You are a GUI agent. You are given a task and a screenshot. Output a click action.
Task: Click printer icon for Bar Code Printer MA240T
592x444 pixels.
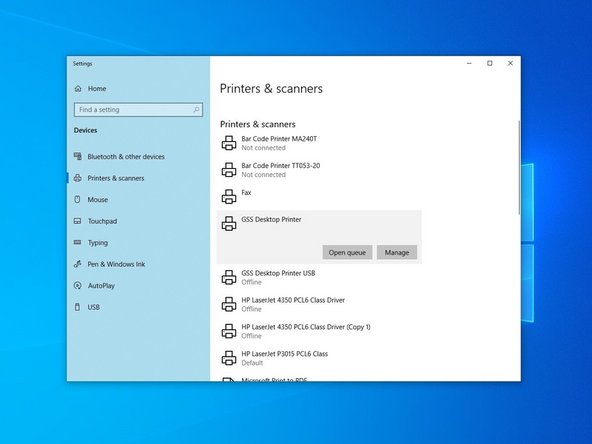(x=229, y=143)
